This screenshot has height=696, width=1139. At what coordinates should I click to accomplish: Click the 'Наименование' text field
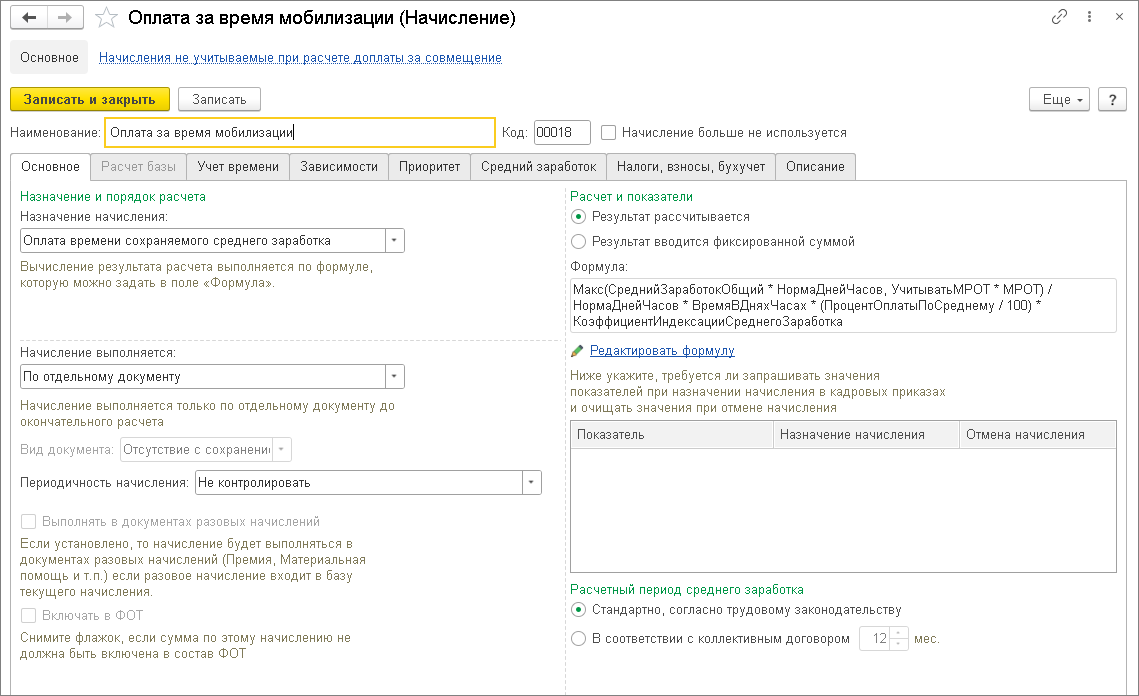coord(300,132)
